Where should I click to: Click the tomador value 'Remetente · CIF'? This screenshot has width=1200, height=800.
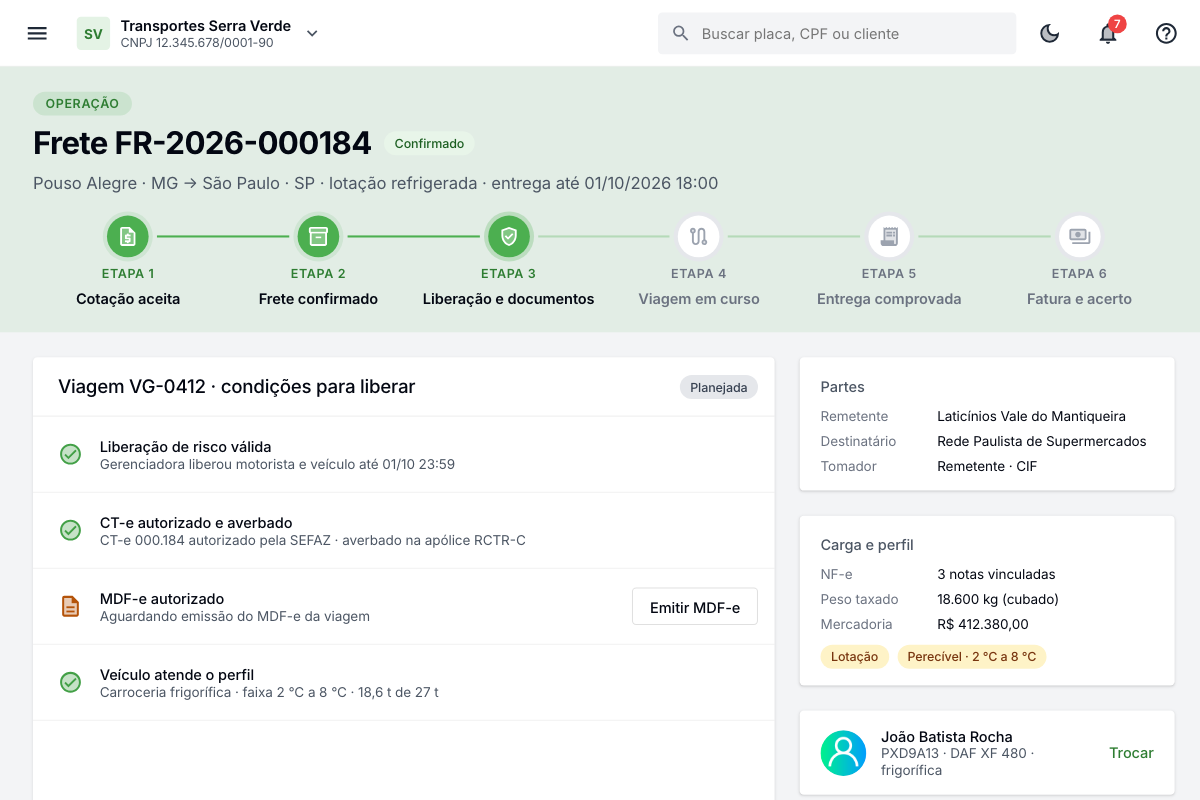point(987,466)
